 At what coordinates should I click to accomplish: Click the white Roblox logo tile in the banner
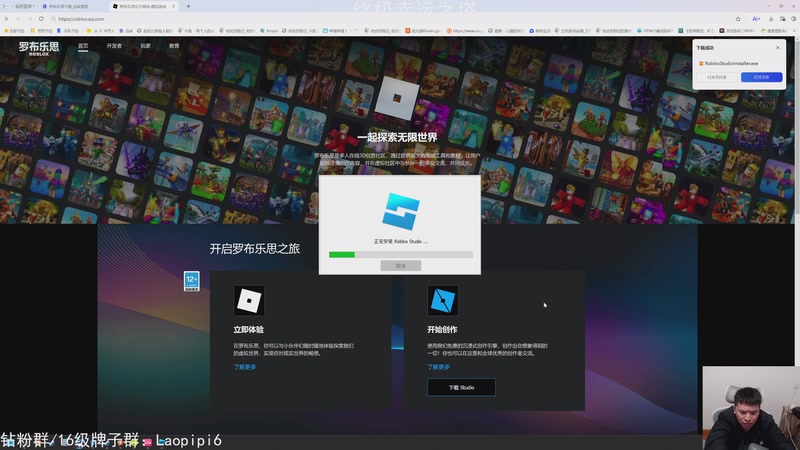pyautogui.click(x=396, y=98)
